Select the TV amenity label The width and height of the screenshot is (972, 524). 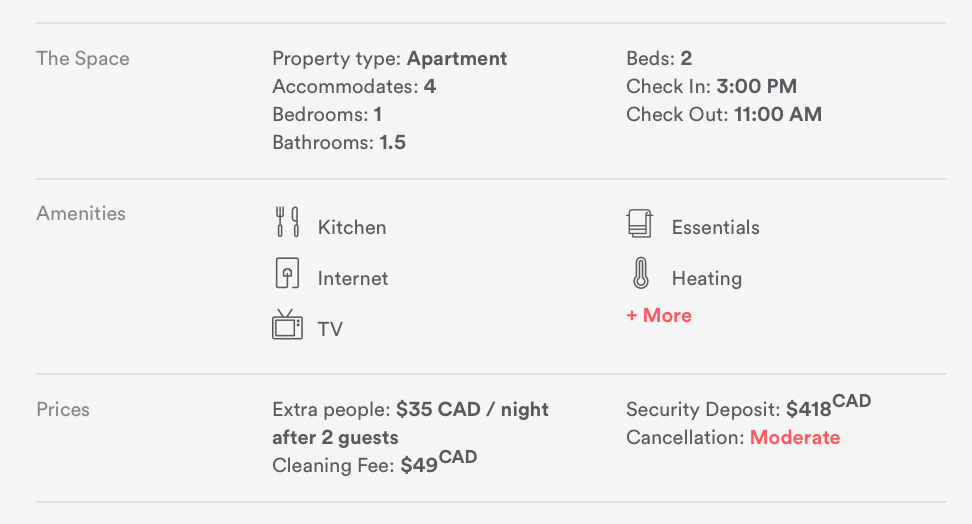coord(330,329)
